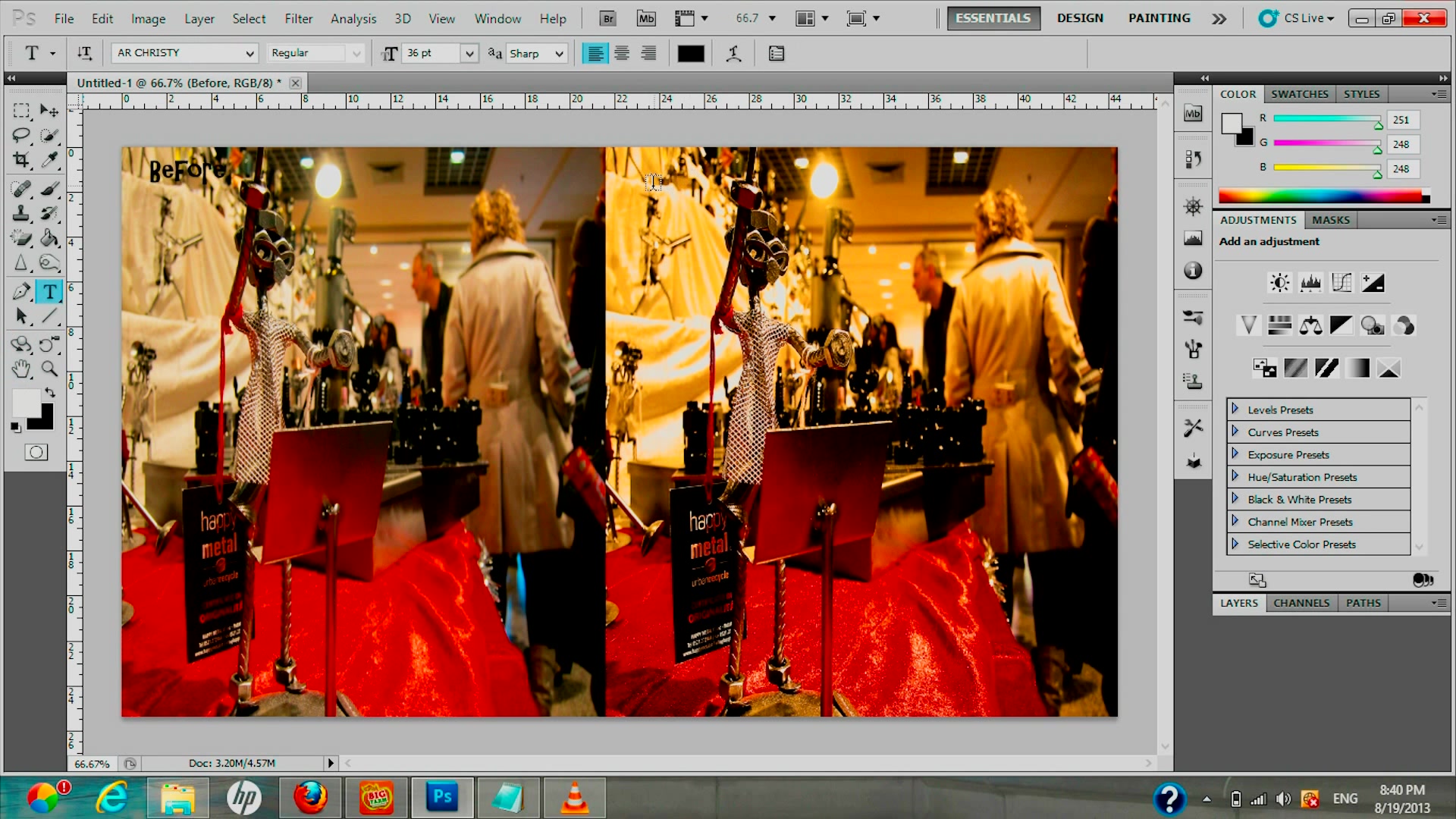
Task: Open the Brightness/Contrast adjustment
Action: click(1279, 282)
